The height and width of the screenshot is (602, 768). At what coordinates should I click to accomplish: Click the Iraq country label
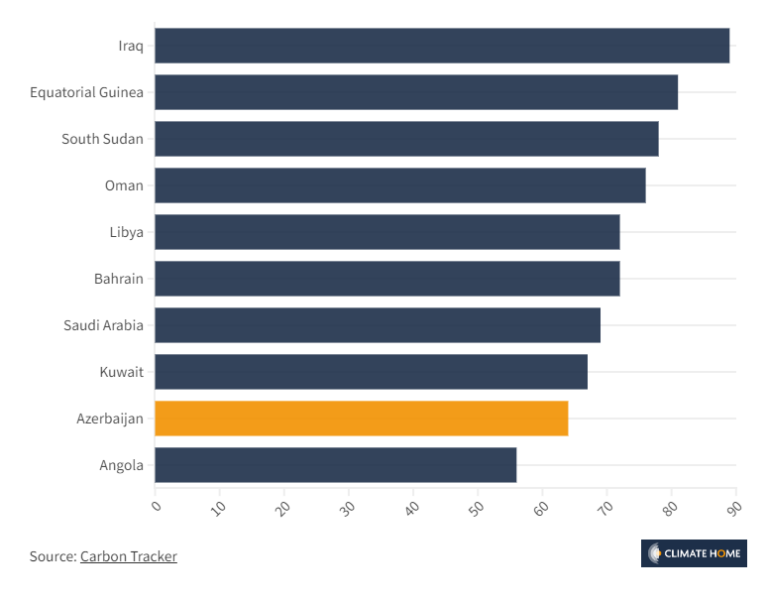131,46
